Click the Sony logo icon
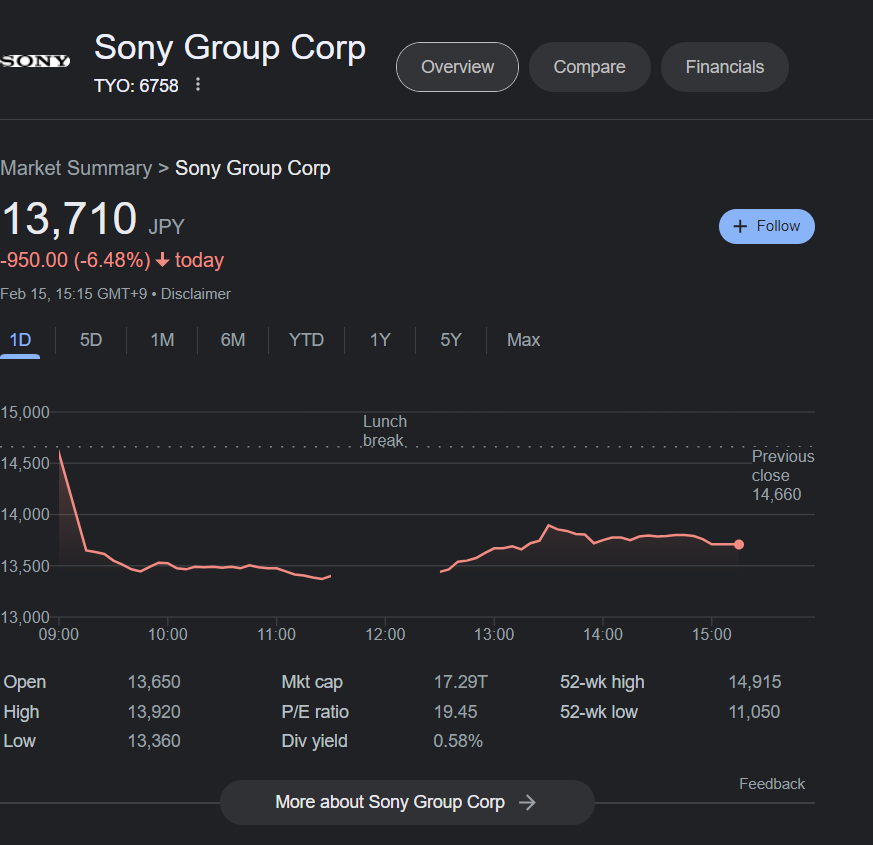 (36, 61)
